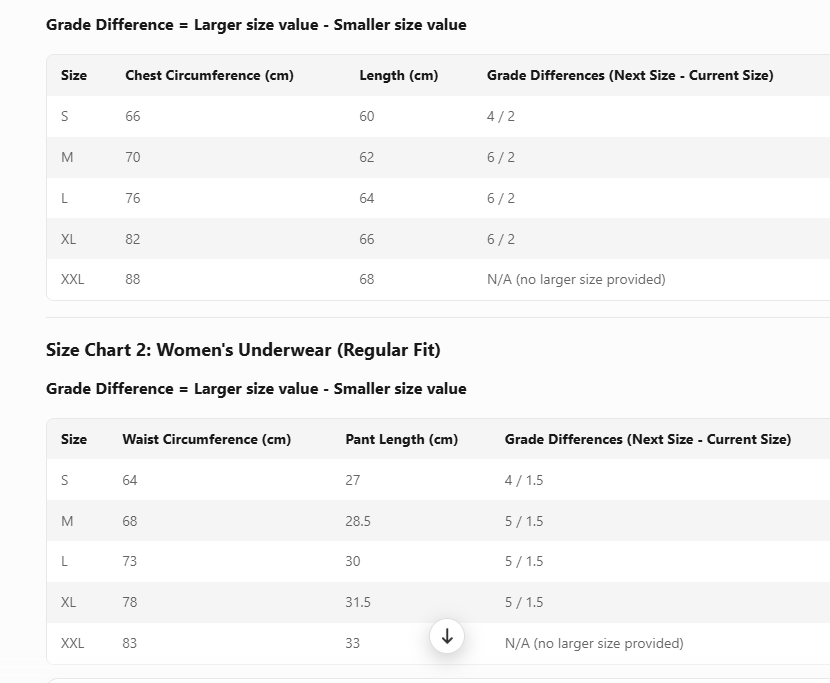Click the waist value 73 for size L
Viewport: 830px width, 683px height.
coord(130,561)
